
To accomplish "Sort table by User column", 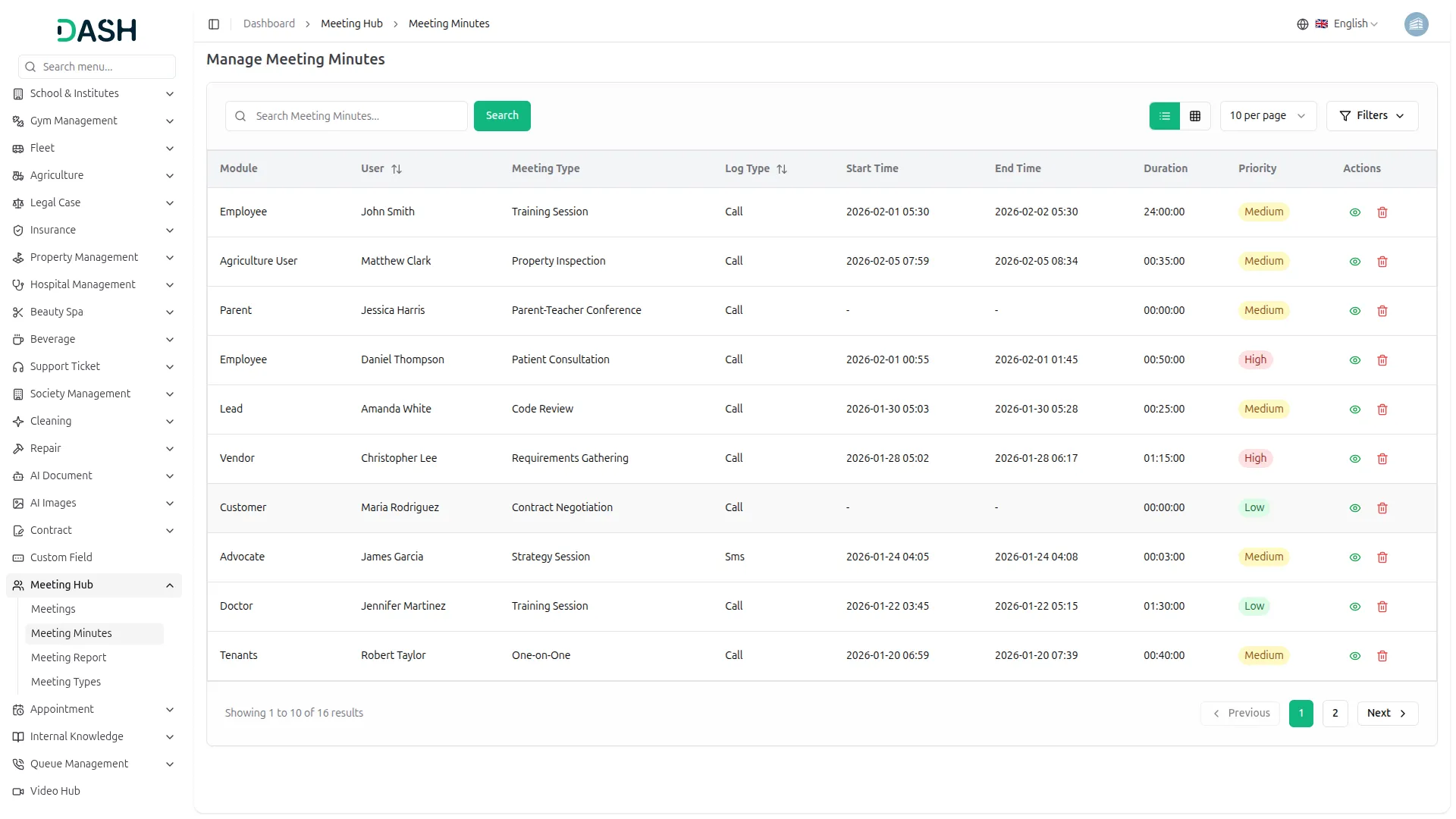I will [x=397, y=169].
